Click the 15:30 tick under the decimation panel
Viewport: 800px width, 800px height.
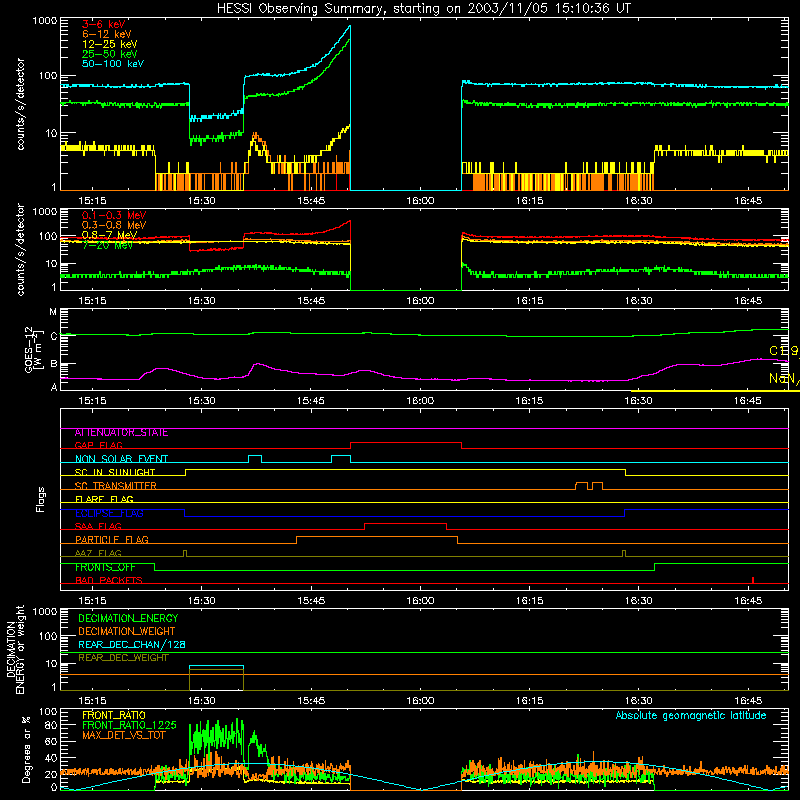coord(202,701)
